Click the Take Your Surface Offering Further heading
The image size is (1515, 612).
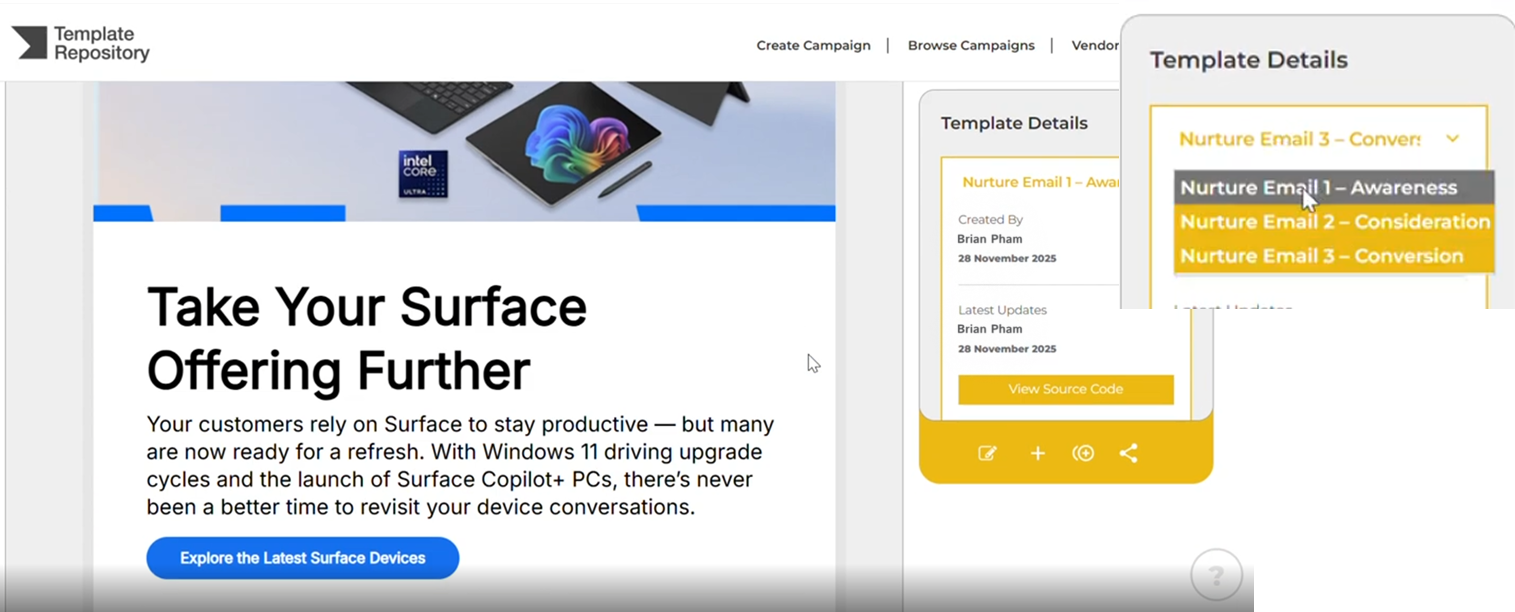[367, 338]
